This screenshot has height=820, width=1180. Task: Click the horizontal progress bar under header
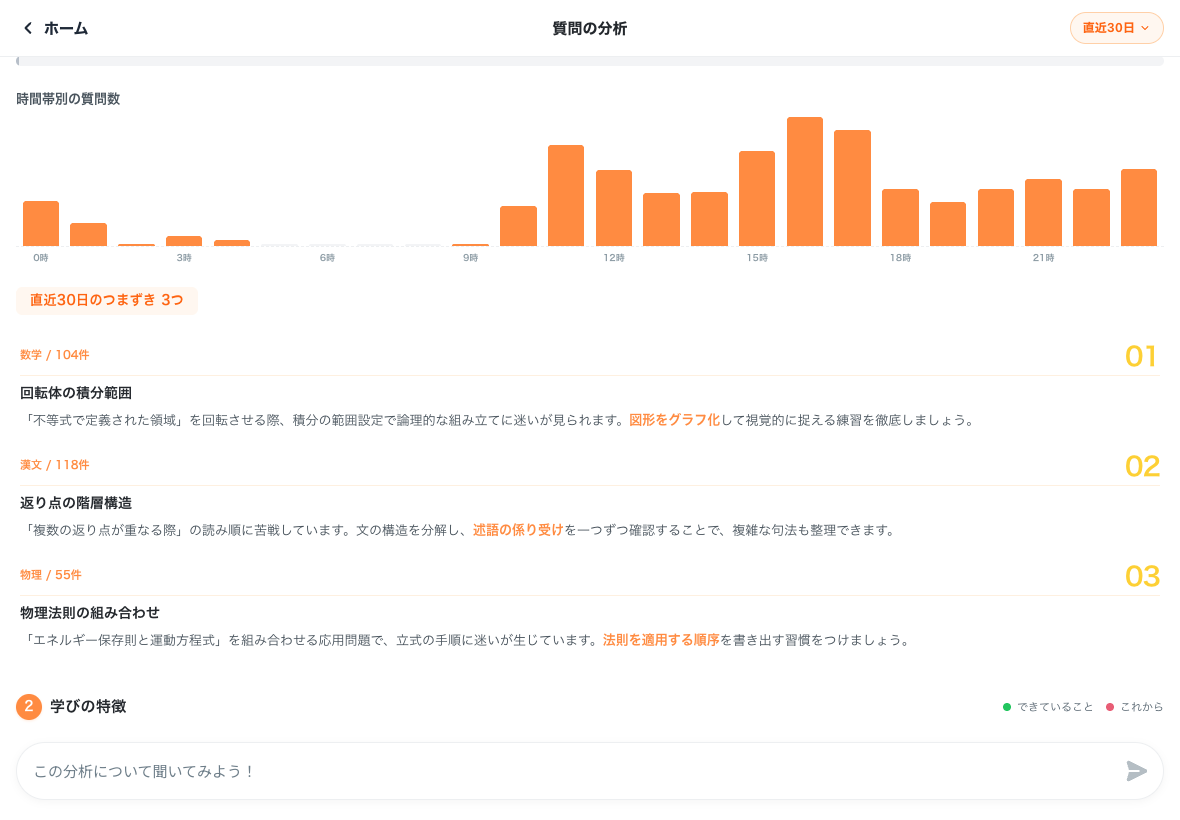[589, 61]
